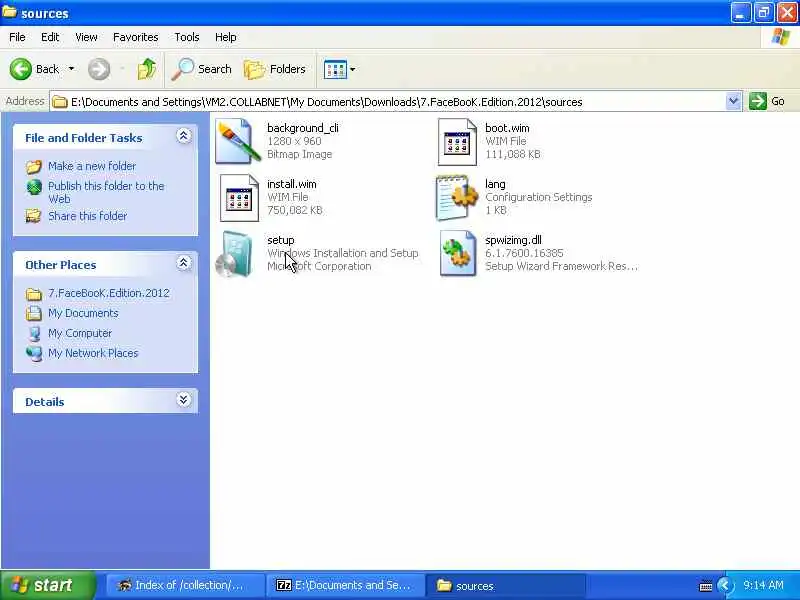800x600 pixels.
Task: Open the View menu
Action: tap(86, 37)
